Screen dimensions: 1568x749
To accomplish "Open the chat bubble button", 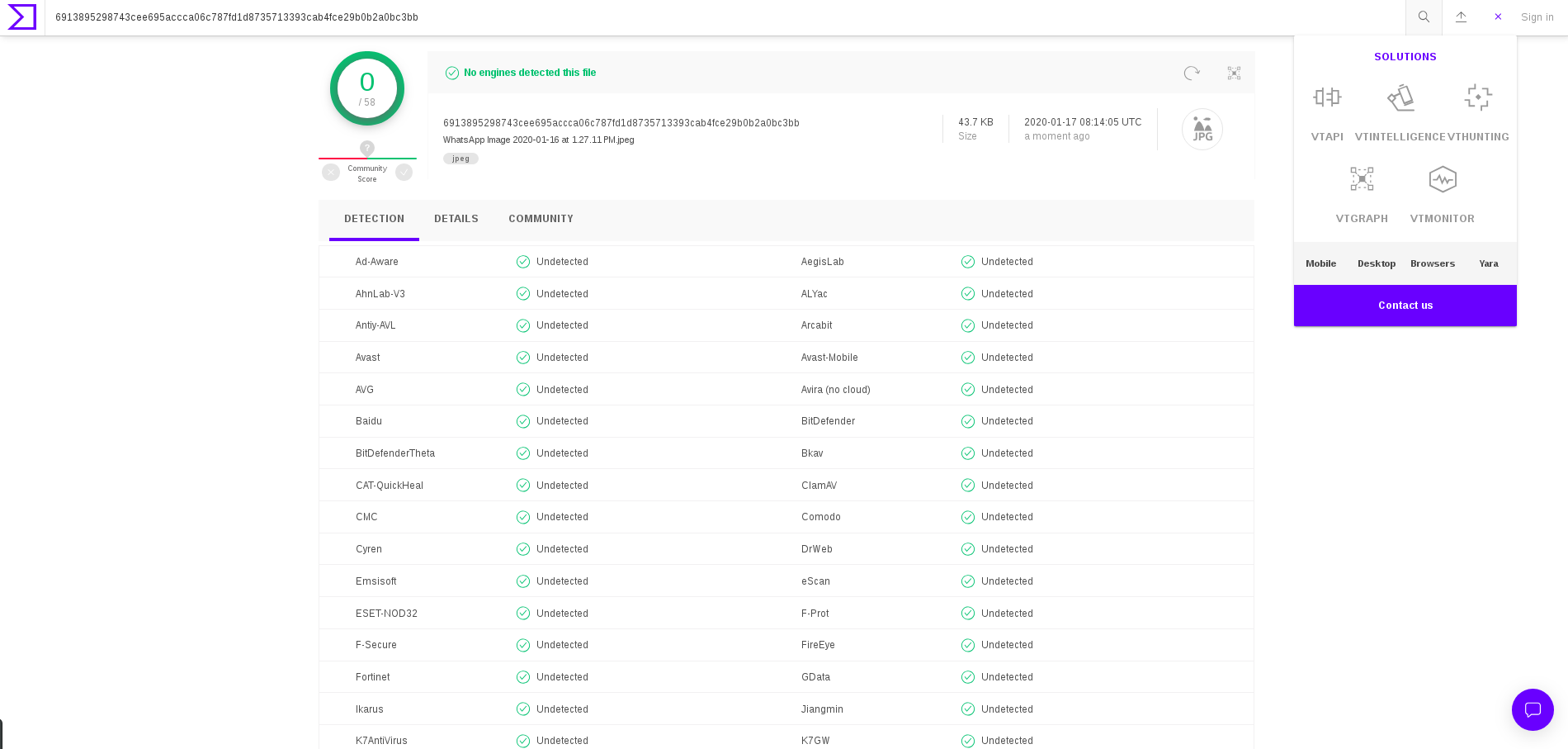I will pyautogui.click(x=1533, y=709).
